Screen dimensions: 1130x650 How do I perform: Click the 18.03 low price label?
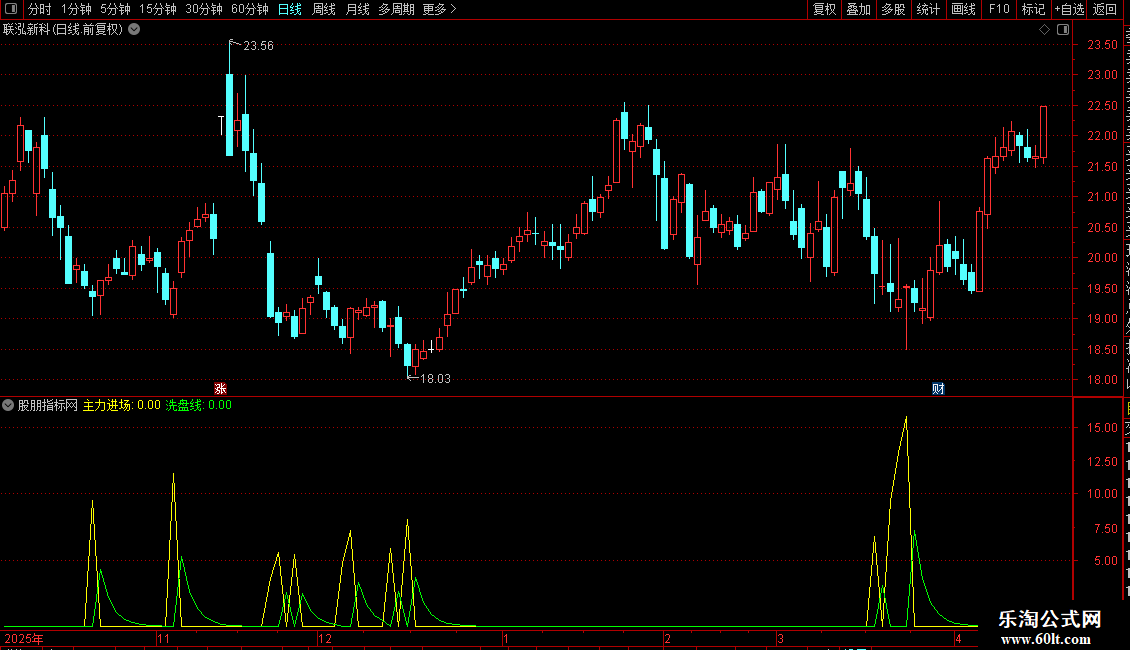[435, 378]
